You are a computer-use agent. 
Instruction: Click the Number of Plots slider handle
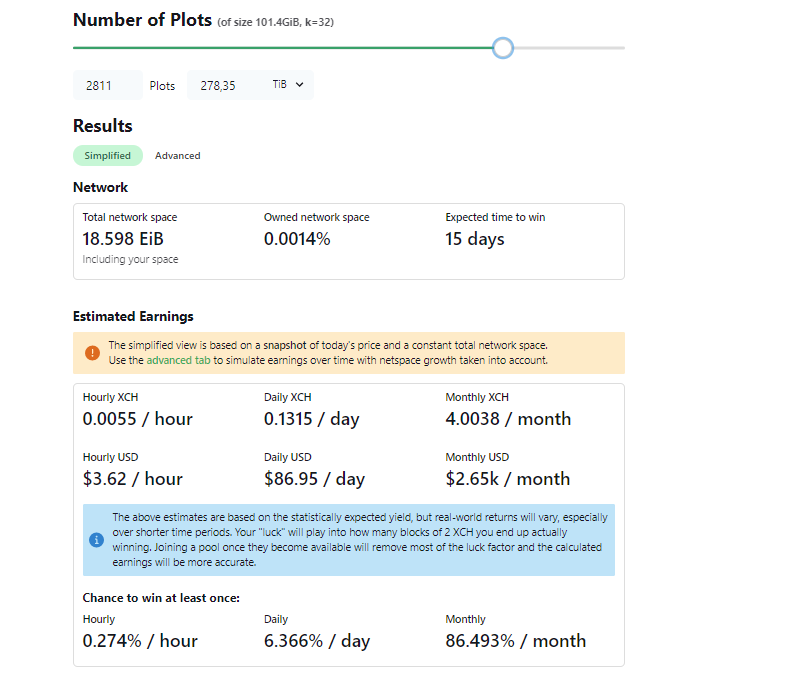tap(503, 48)
